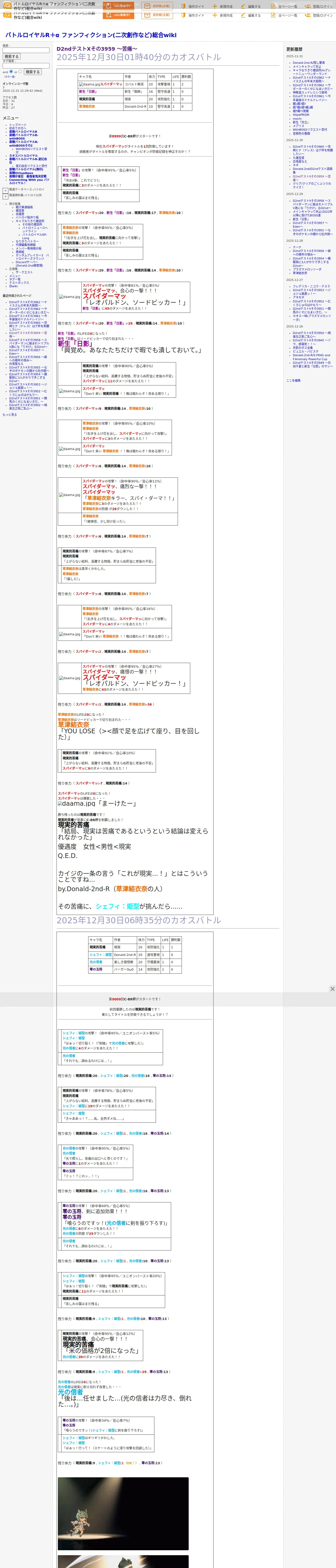Open メアリス in update history
The height and width of the screenshot is (1568, 336).
click(298, 125)
